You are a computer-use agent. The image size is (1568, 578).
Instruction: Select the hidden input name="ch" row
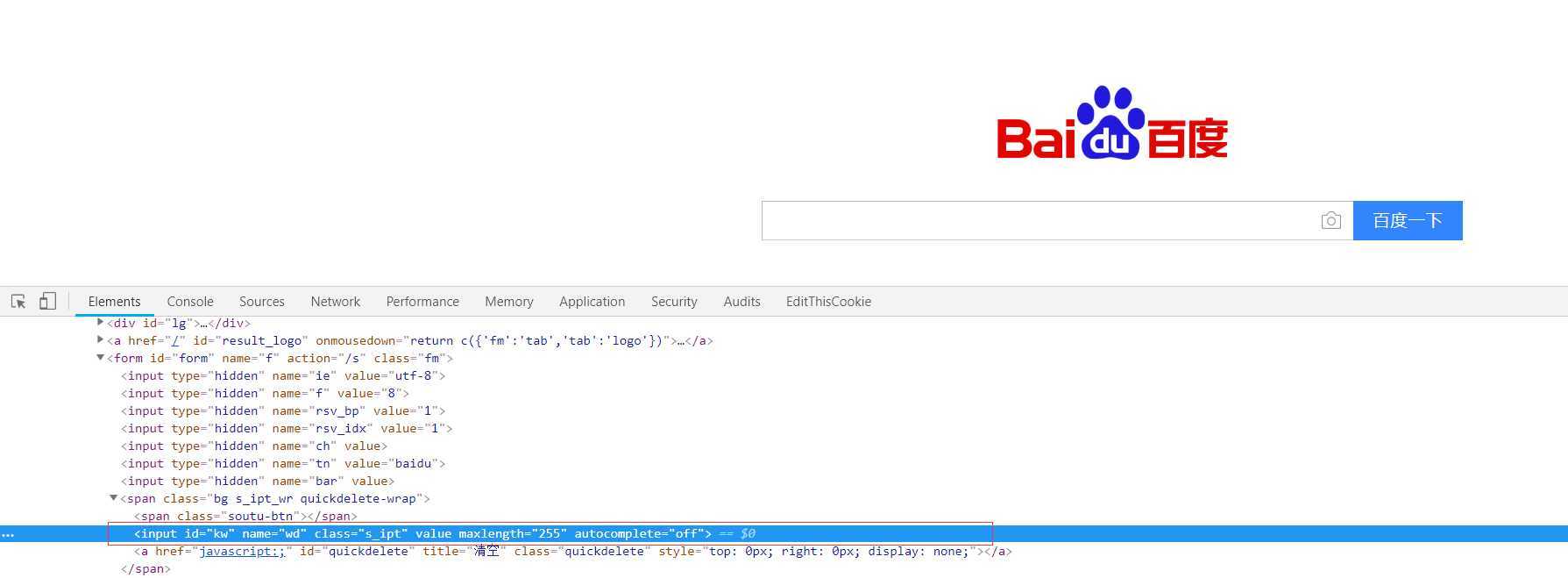(254, 446)
